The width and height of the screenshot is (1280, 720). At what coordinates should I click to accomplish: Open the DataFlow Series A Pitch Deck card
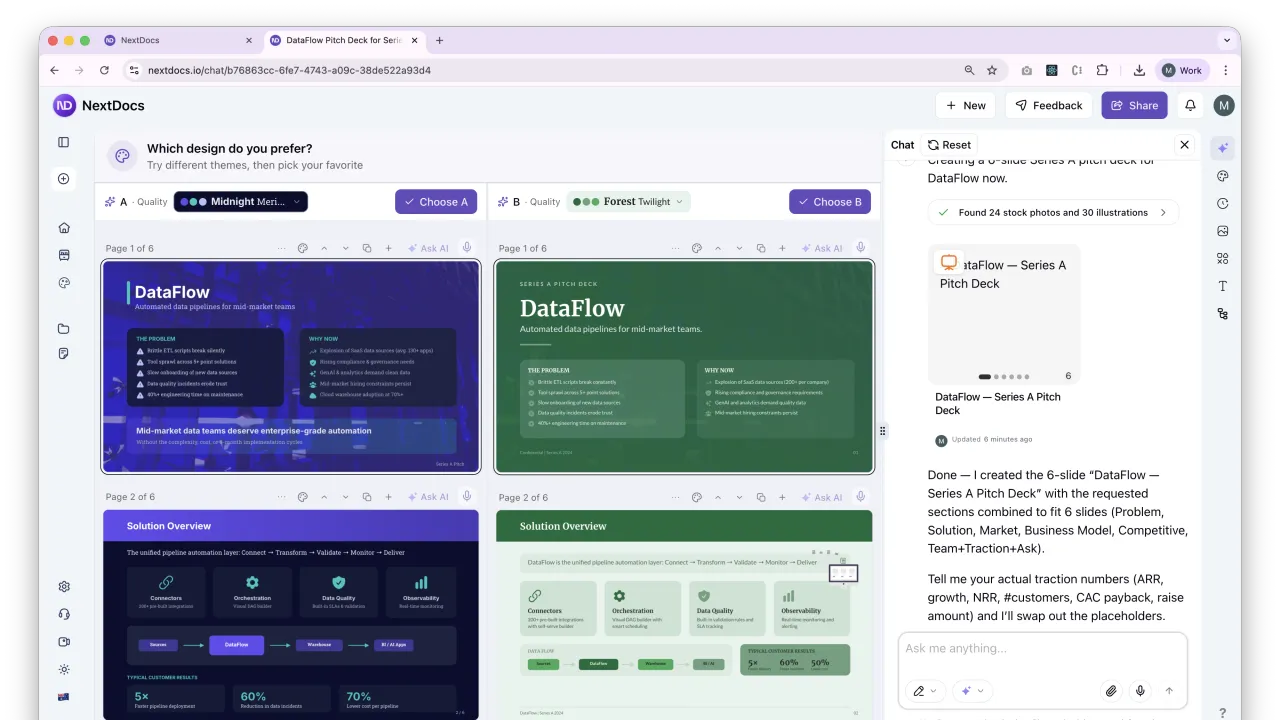coord(1004,331)
